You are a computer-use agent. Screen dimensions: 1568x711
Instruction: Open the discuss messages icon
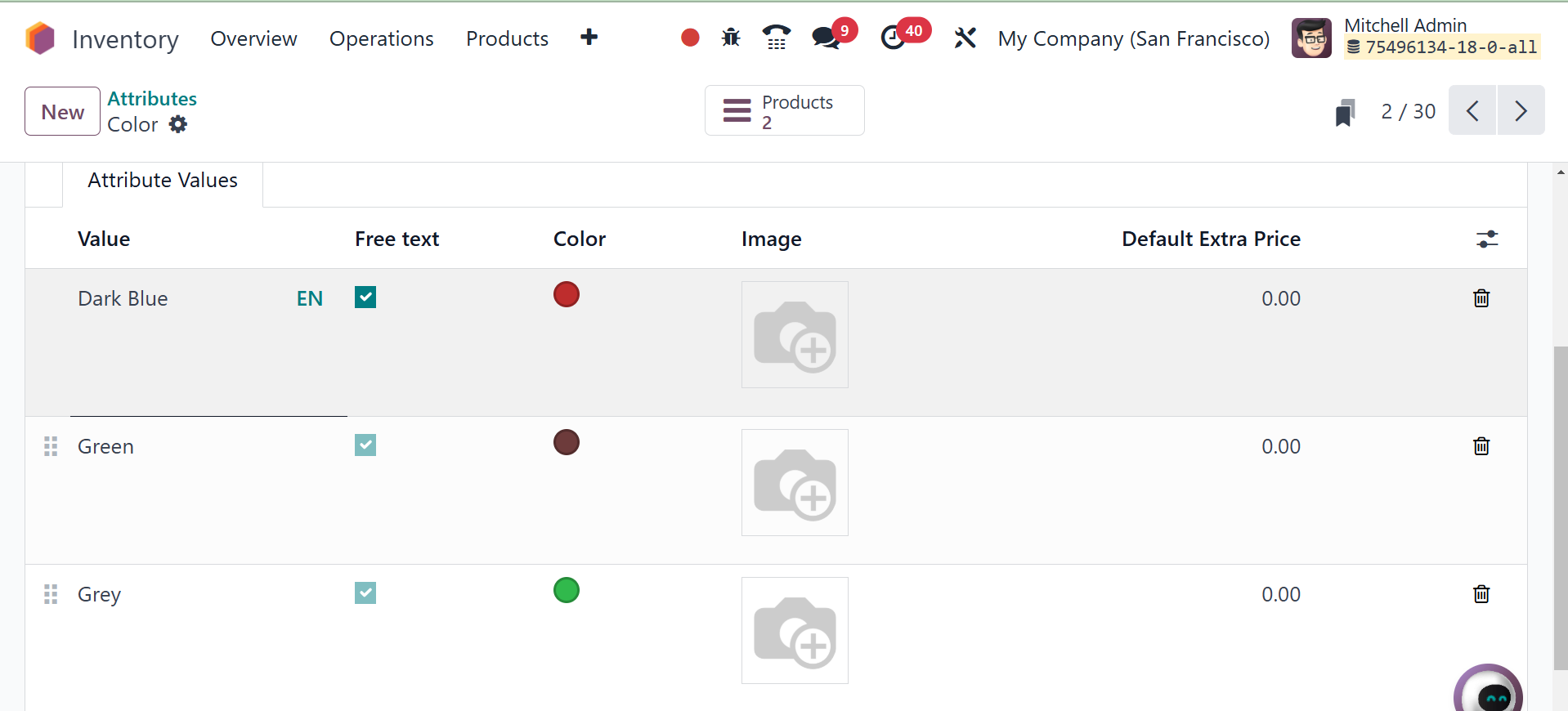(827, 38)
